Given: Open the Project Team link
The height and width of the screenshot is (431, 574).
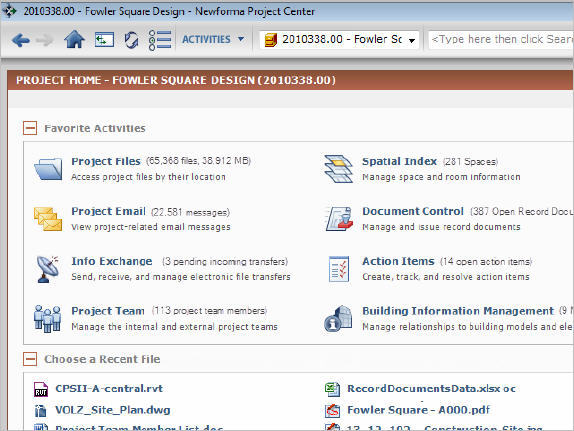Looking at the screenshot, I should (108, 311).
